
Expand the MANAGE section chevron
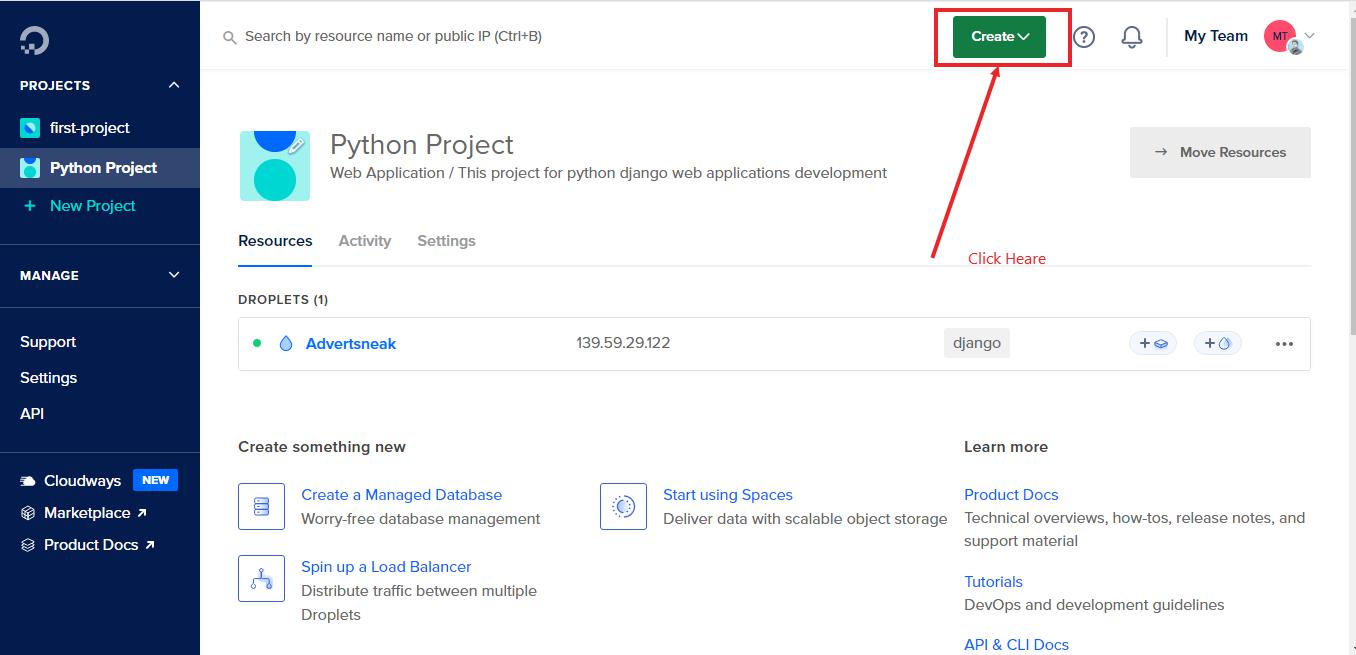pos(174,276)
